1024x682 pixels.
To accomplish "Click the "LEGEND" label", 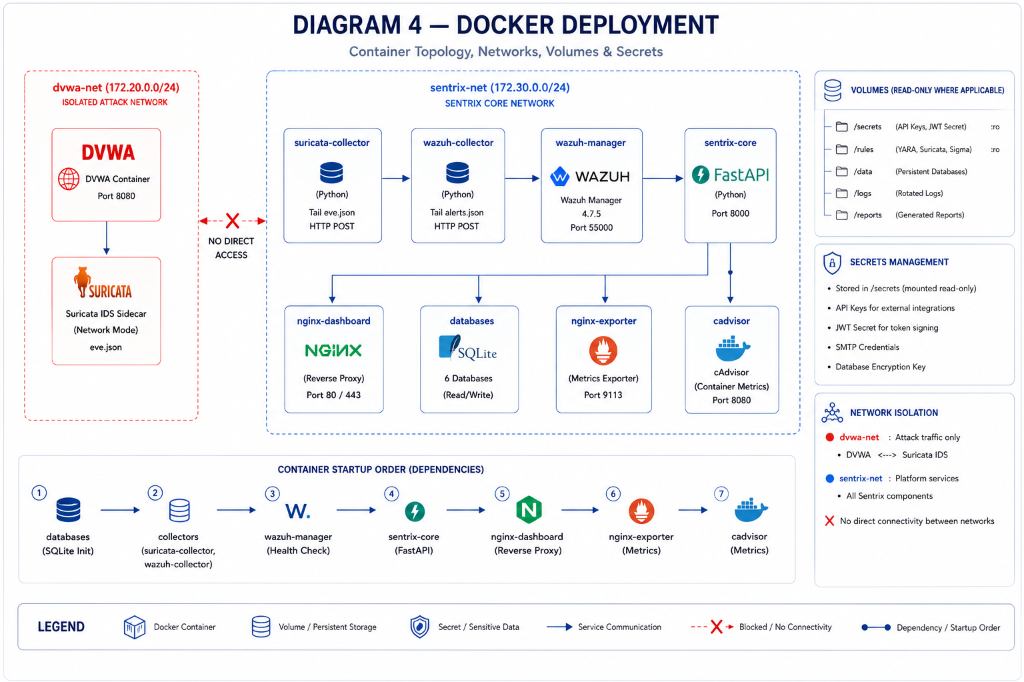I will tap(61, 627).
